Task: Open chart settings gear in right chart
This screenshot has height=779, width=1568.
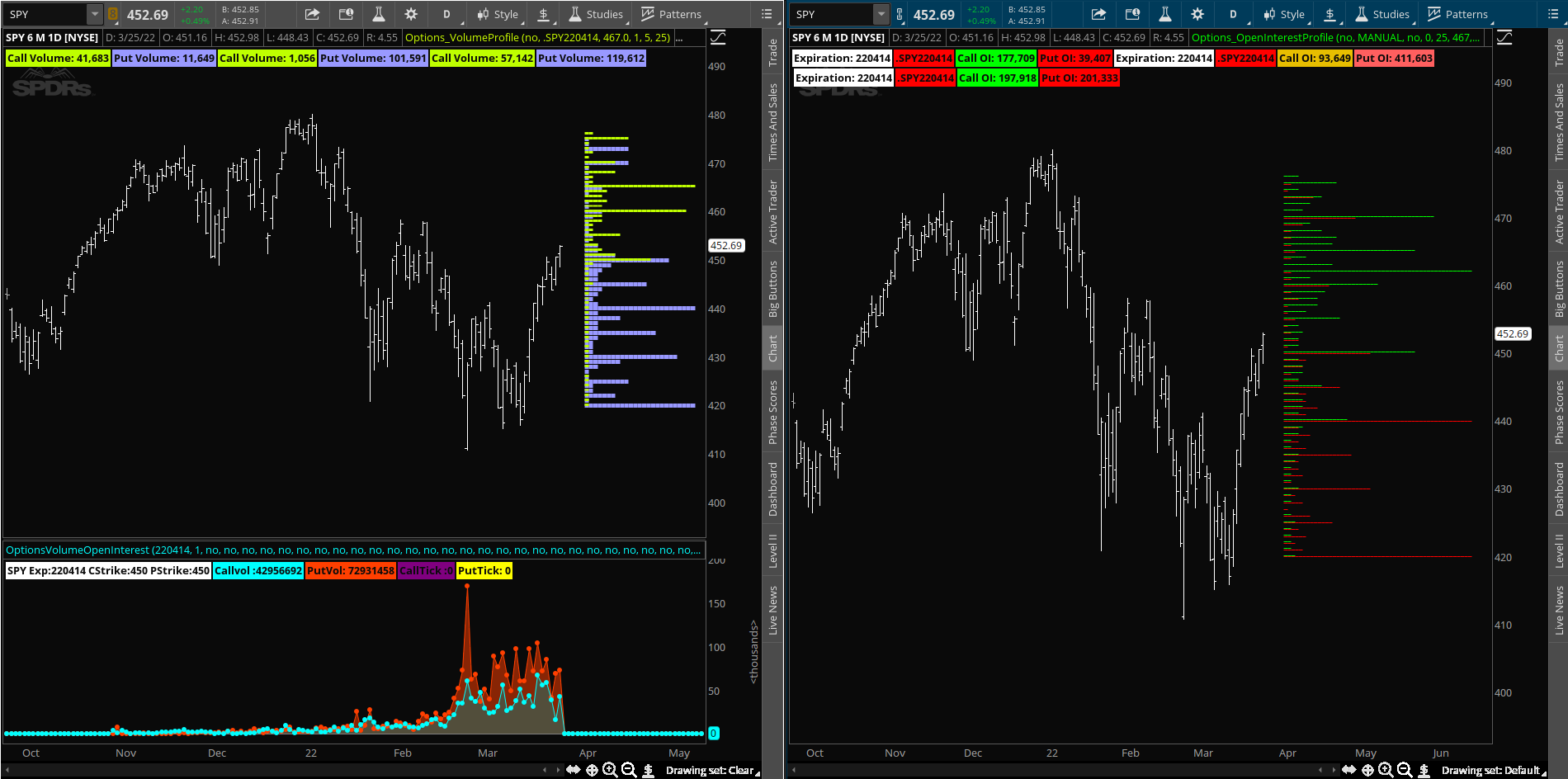Action: [1197, 14]
